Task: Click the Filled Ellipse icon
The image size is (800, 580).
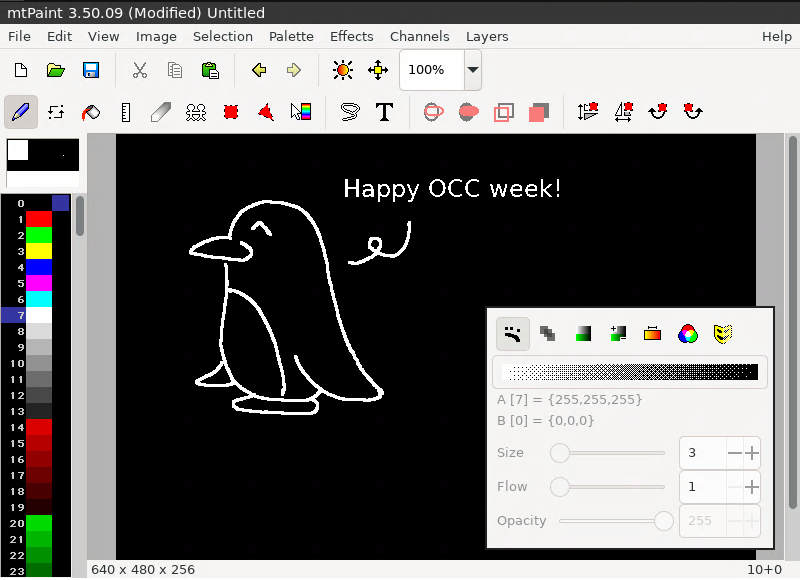Action: tap(468, 112)
